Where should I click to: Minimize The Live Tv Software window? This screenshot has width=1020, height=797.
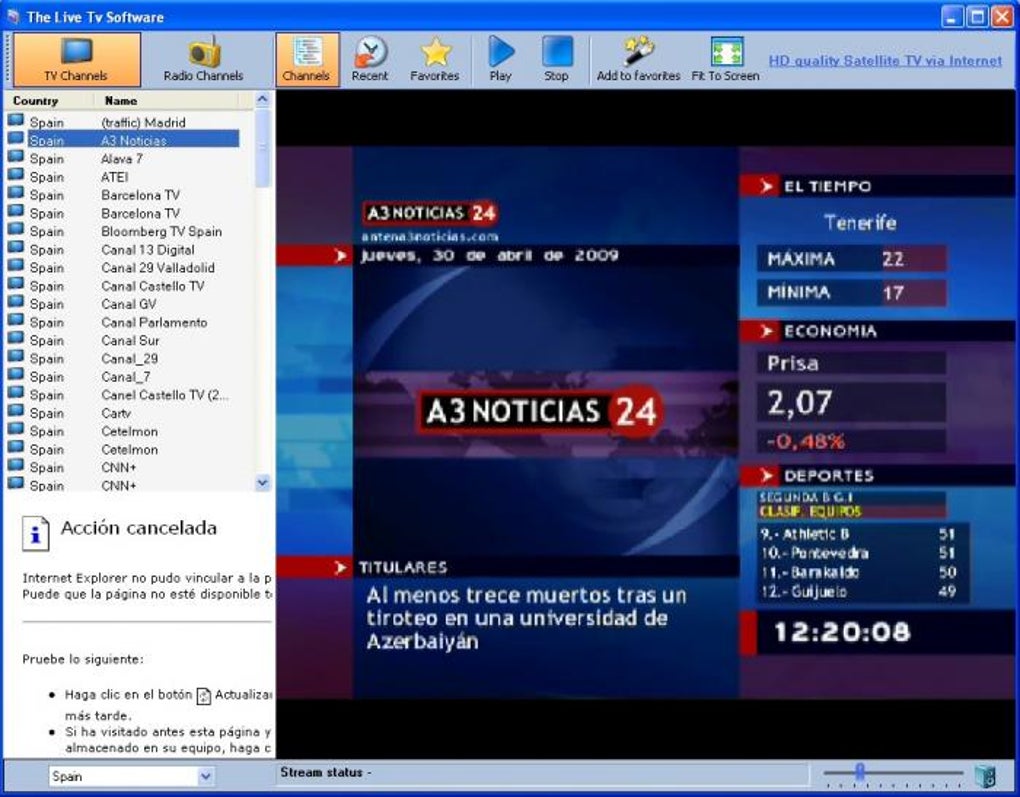(x=952, y=17)
